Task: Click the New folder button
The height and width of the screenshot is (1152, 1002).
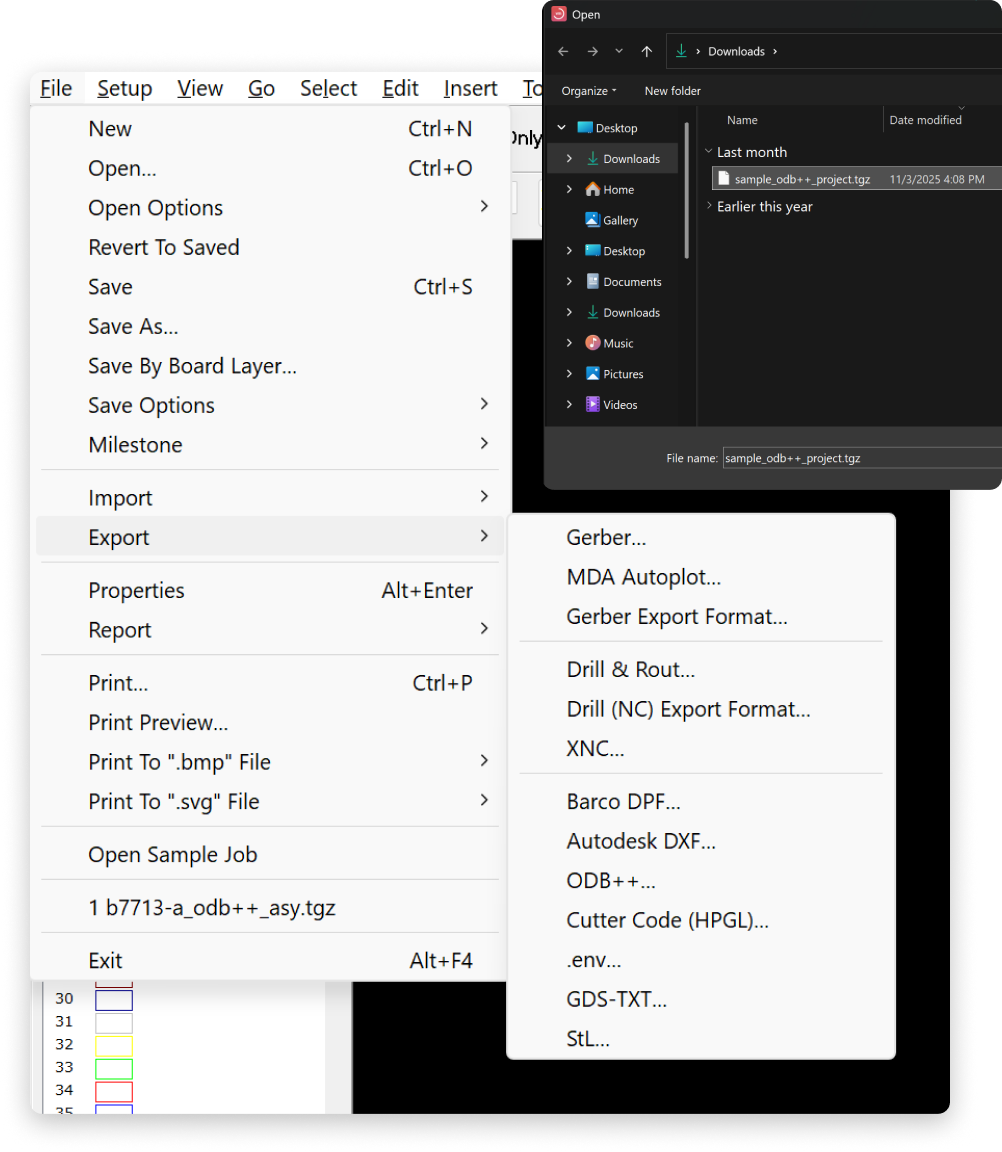Action: click(x=672, y=91)
